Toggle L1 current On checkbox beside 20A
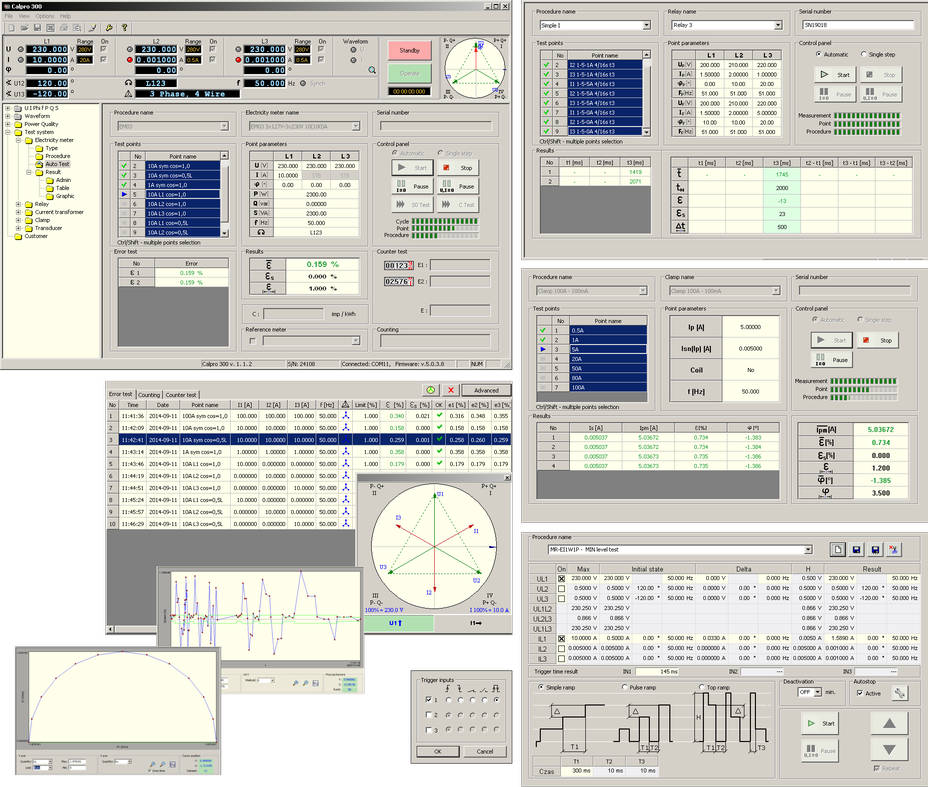Image resolution: width=928 pixels, height=787 pixels. point(104,60)
